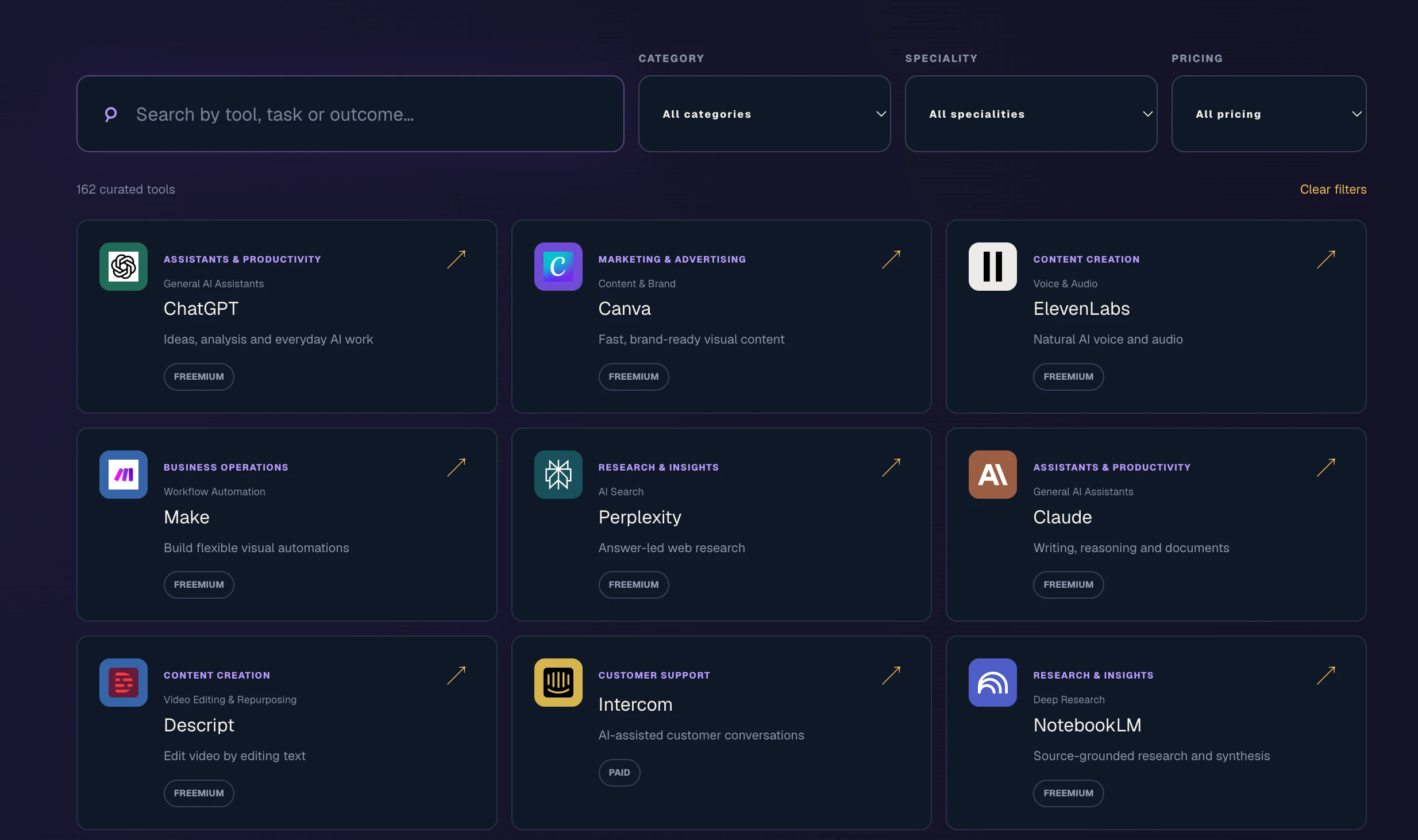The image size is (1418, 840).
Task: Click the FREEMIUM badge on Claude card
Action: [x=1069, y=585]
